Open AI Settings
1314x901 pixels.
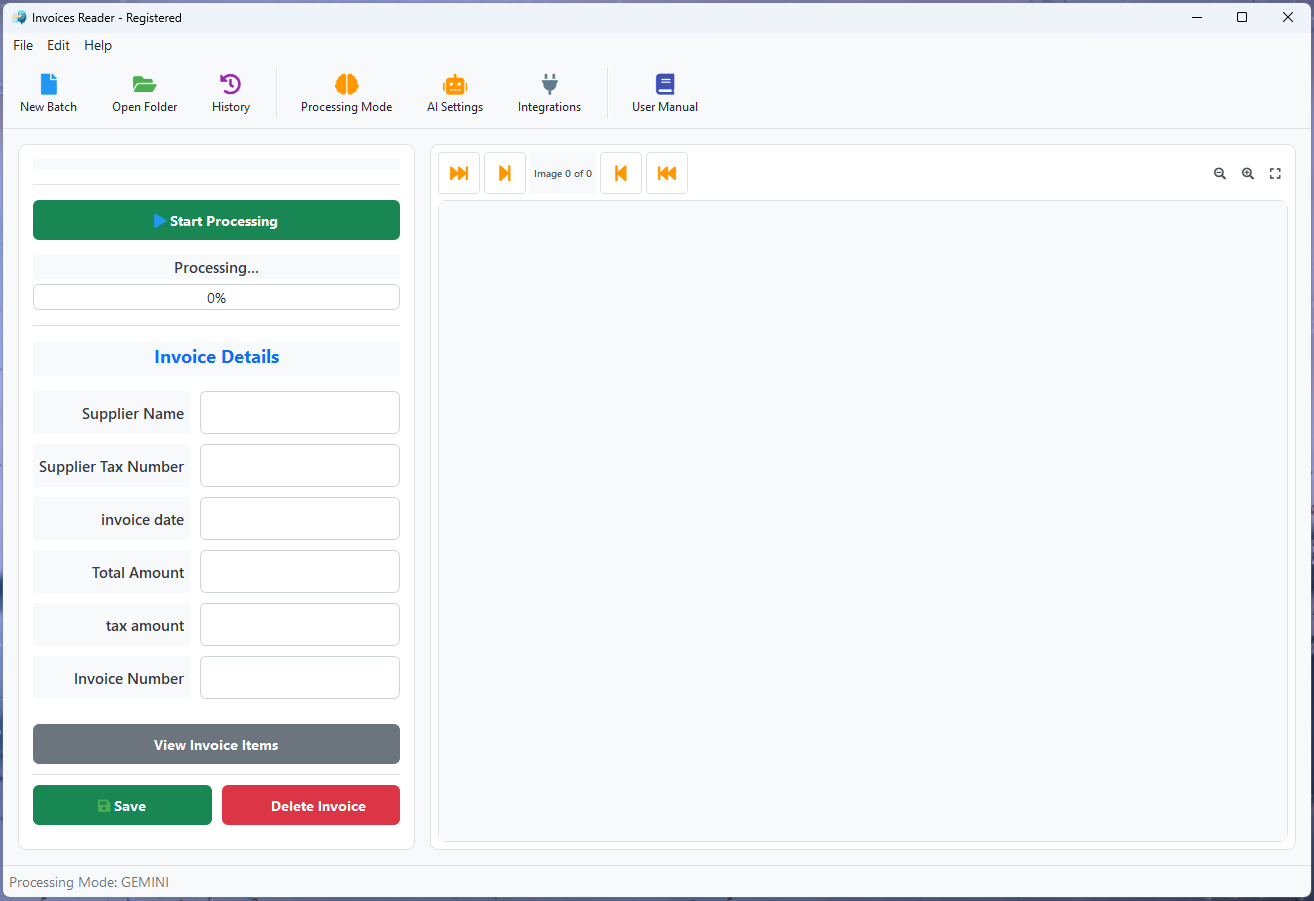pos(455,92)
